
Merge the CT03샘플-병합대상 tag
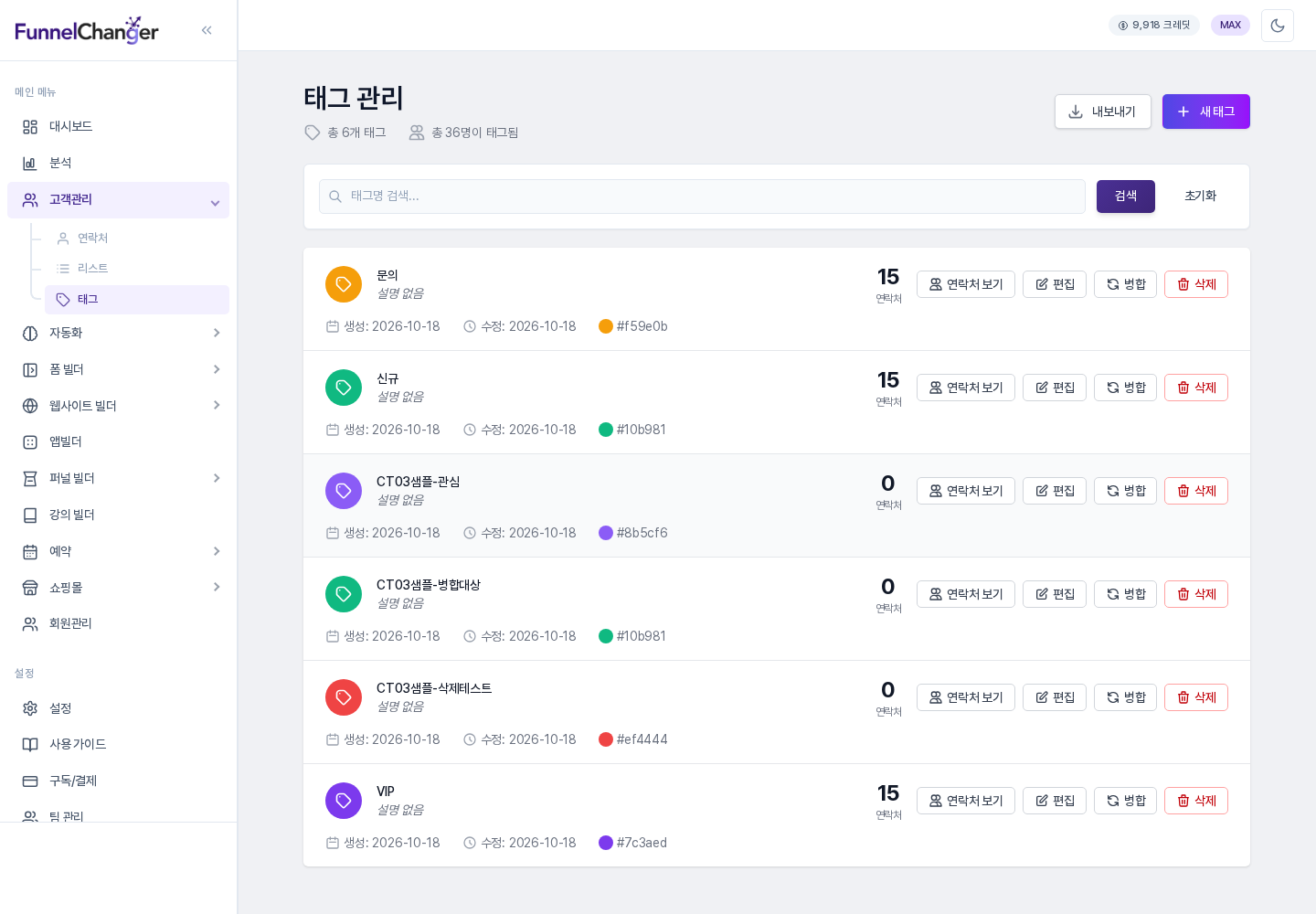[x=1126, y=594]
